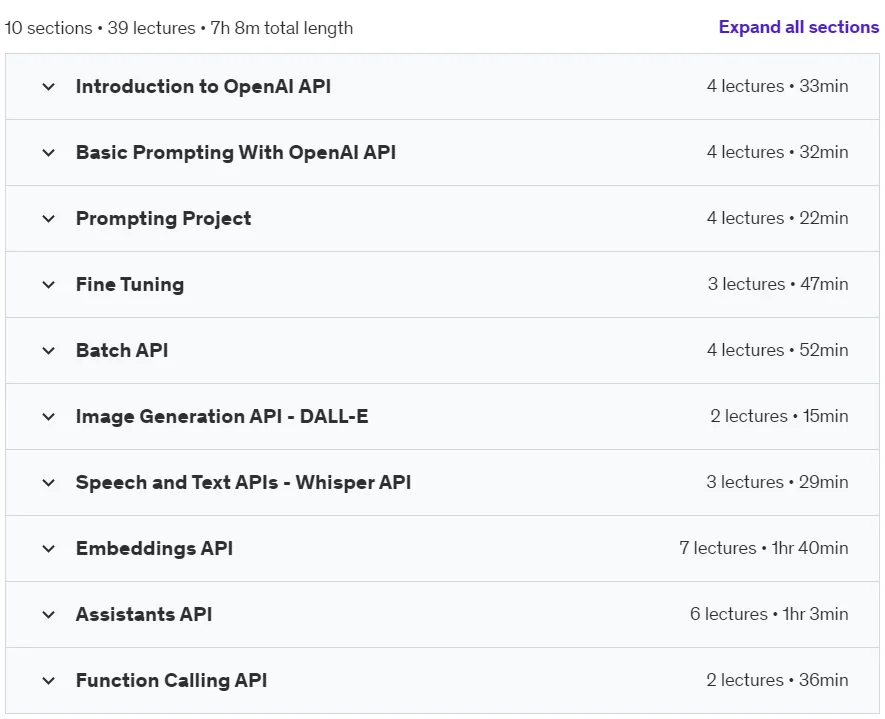Screen dimensions: 885x719
Task: Expand chevron beside Embeddings API
Action: click(x=49, y=549)
